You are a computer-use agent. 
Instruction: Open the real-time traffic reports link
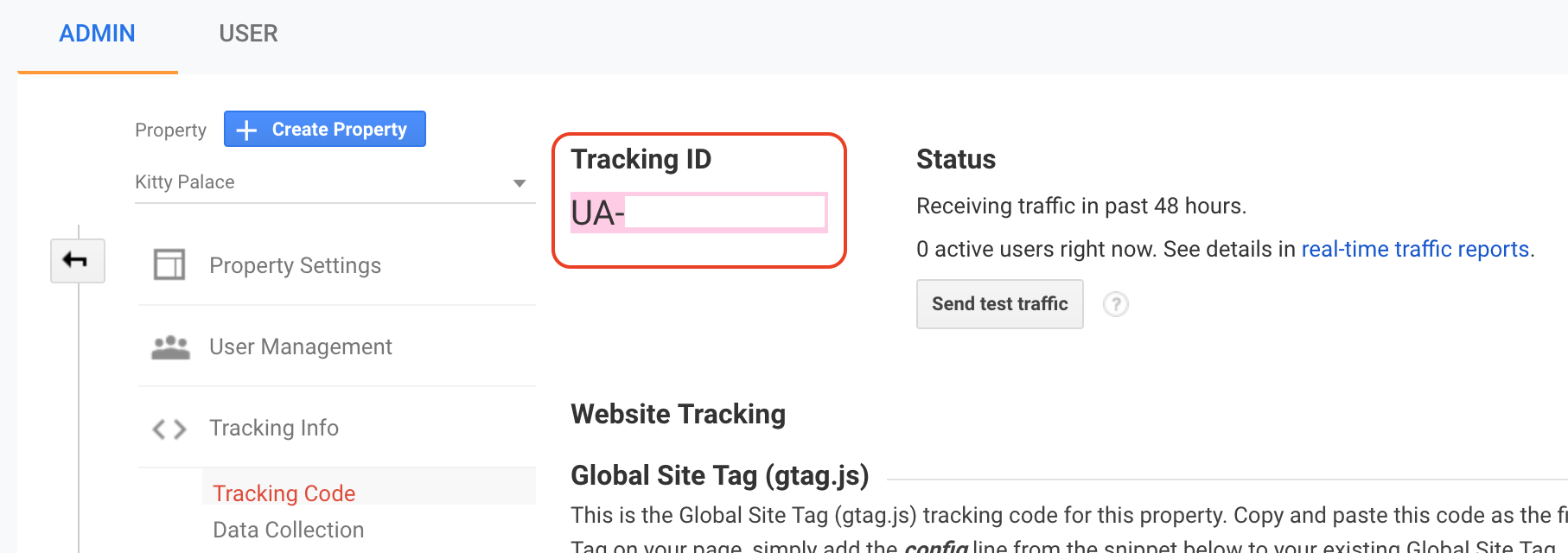1416,249
